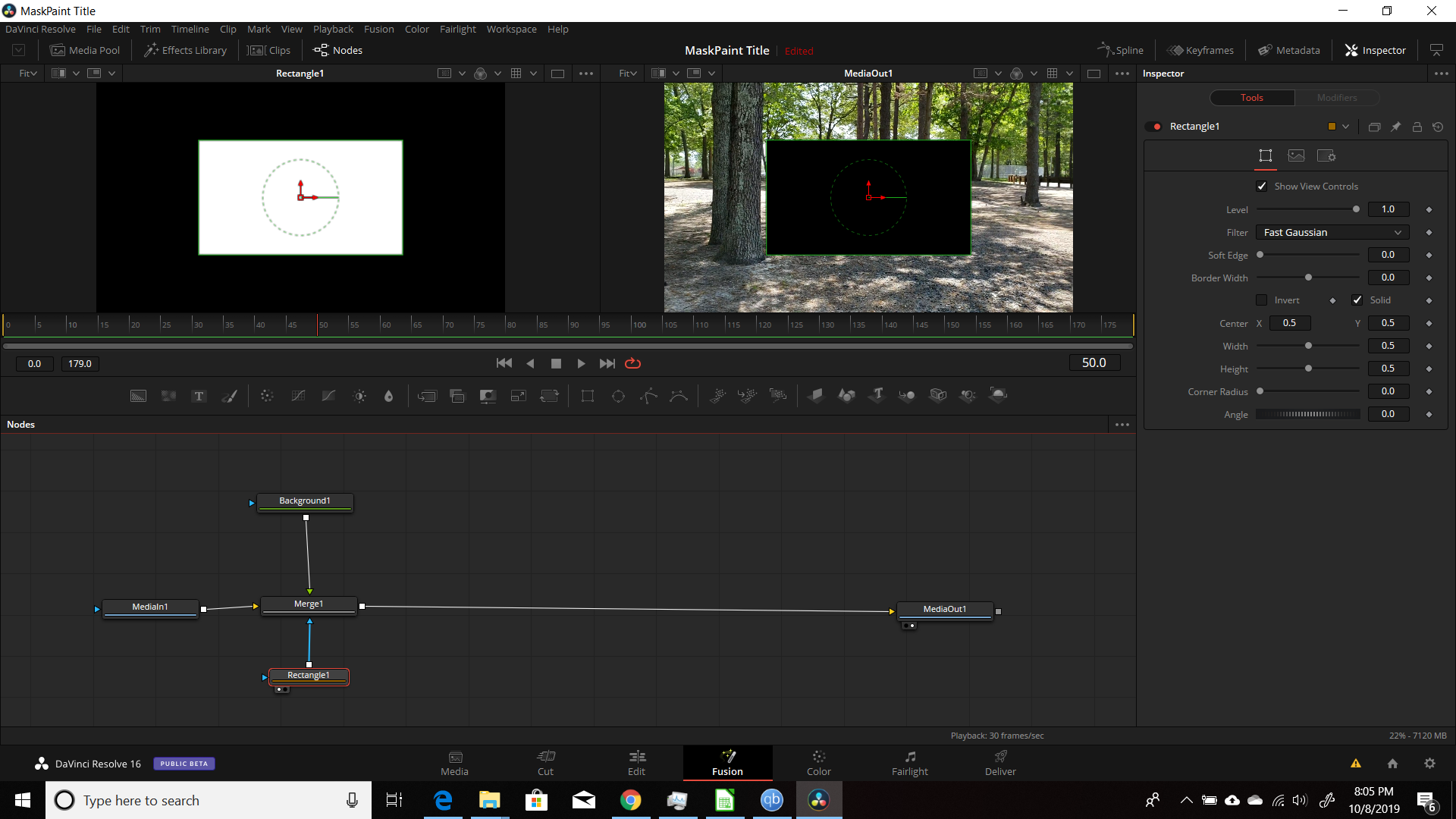Add a Brightness Contrast tool from the toolbar
1456x819 pixels.
[x=359, y=396]
